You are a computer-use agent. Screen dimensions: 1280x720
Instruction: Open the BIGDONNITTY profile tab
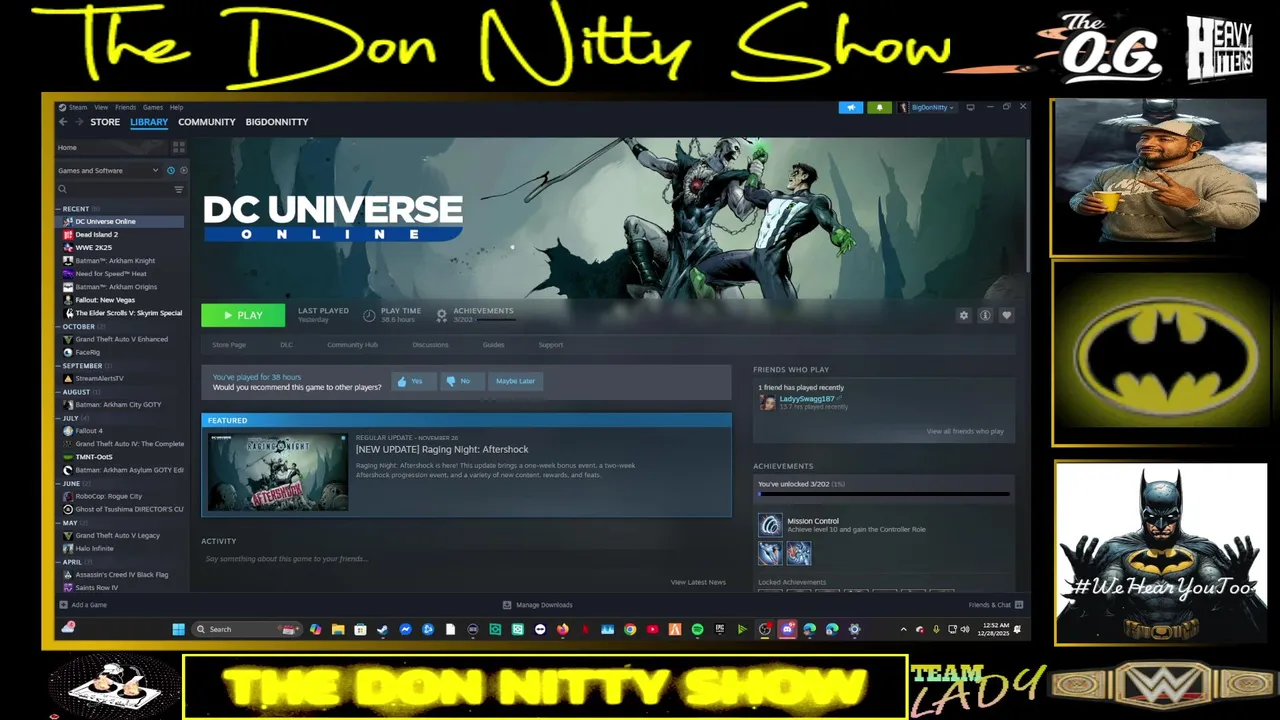(277, 122)
